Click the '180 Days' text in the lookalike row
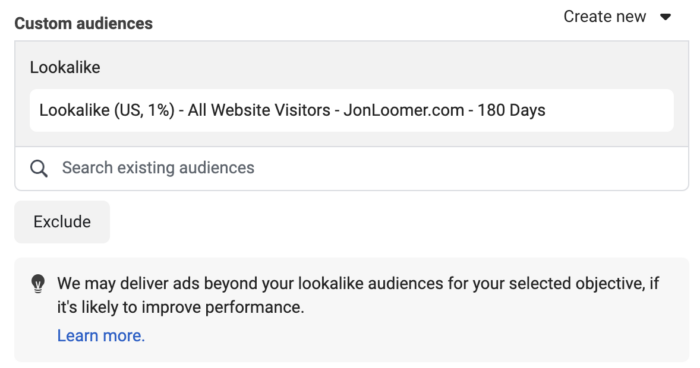Viewport: 700px width, 368px height. tap(512, 110)
